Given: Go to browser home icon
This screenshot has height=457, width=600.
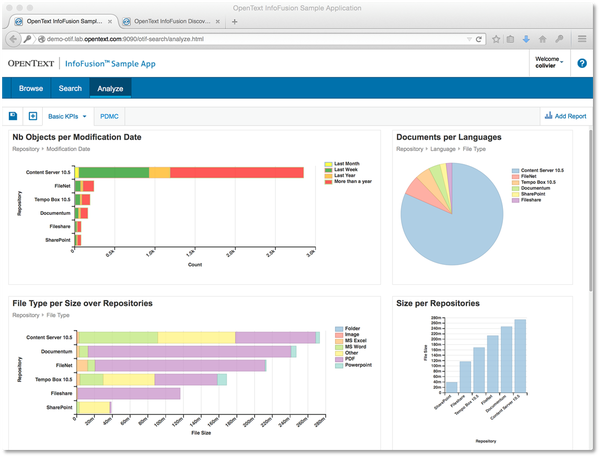Looking at the screenshot, I should [542, 39].
